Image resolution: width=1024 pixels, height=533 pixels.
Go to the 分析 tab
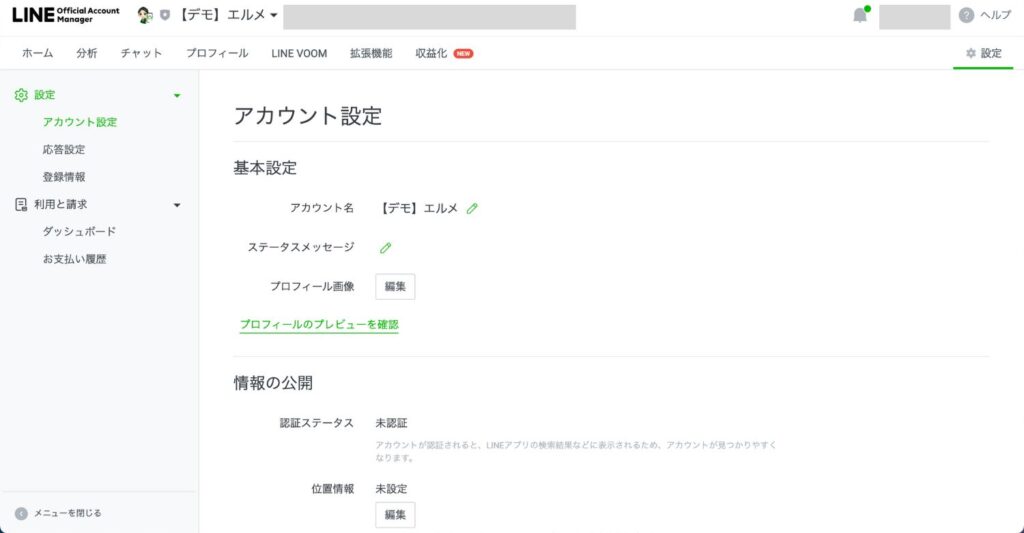(87, 53)
